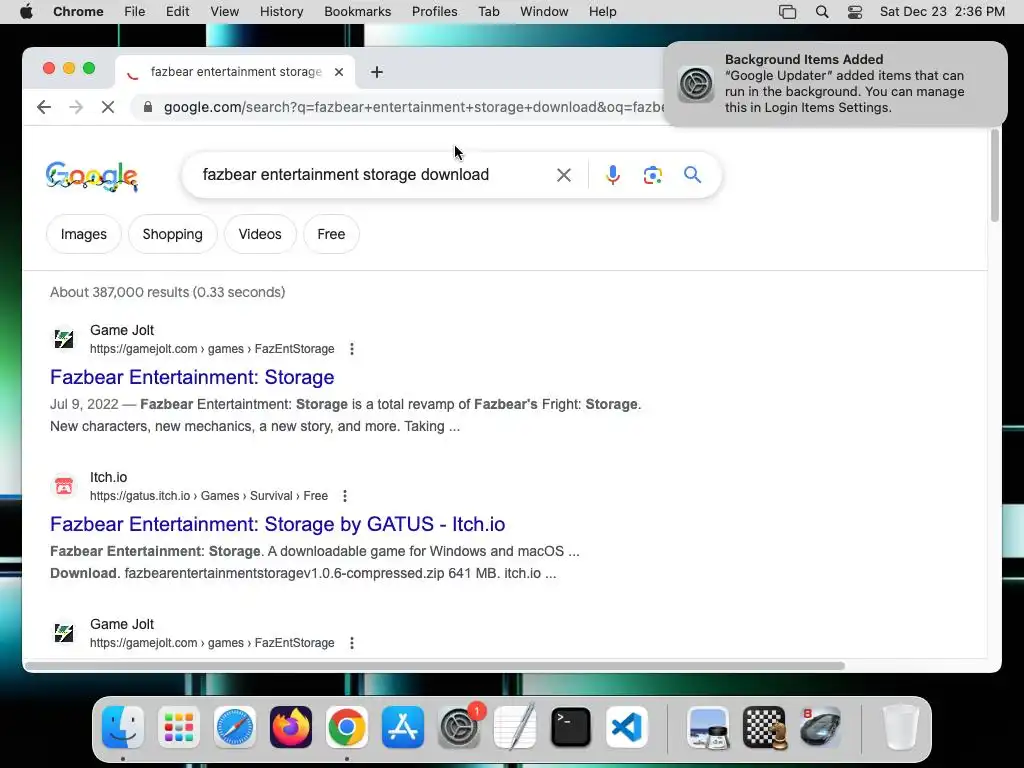Click the gamejolt.com URL under first result
This screenshot has width=1024, height=768.
(x=212, y=349)
